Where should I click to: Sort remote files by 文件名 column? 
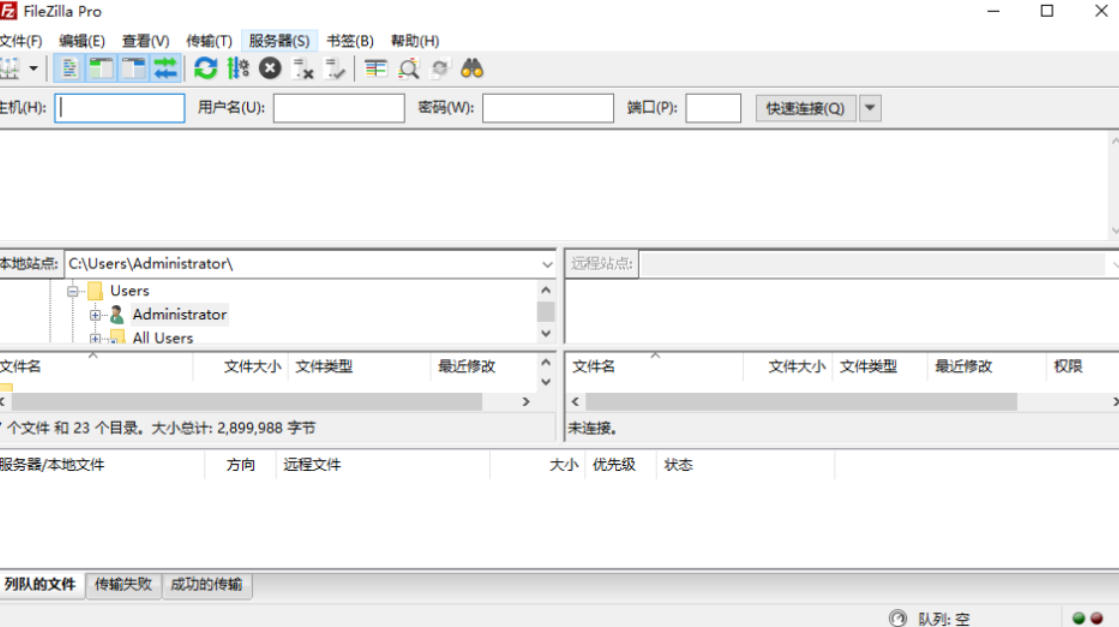654,367
